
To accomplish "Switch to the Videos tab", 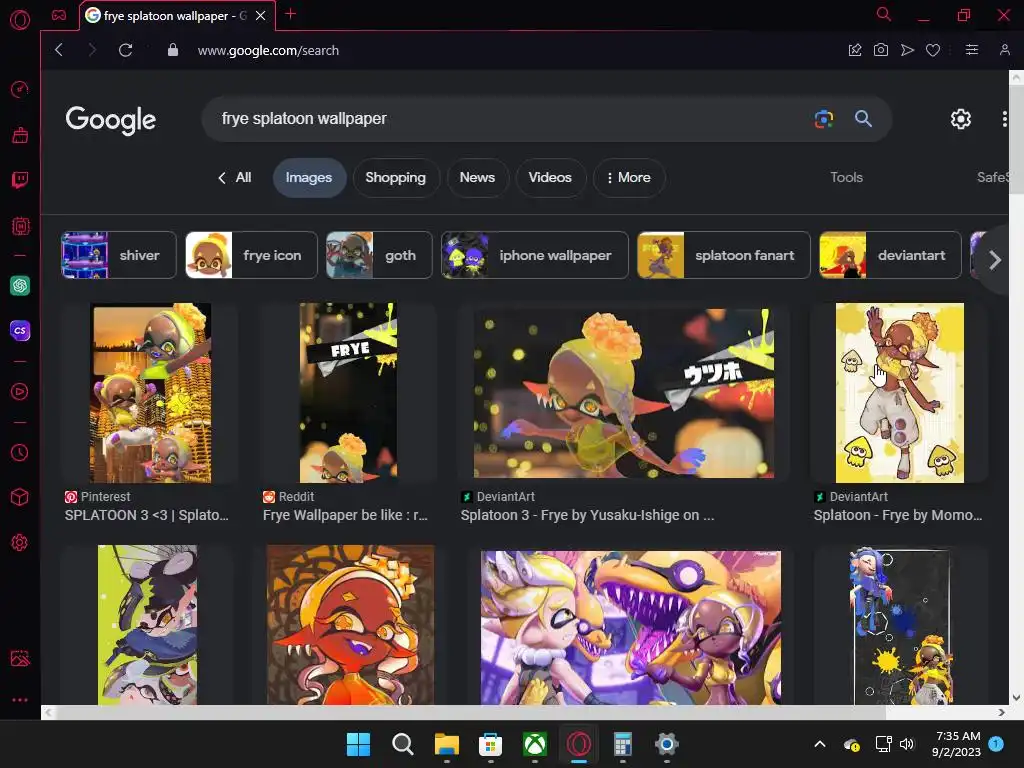I will point(550,178).
